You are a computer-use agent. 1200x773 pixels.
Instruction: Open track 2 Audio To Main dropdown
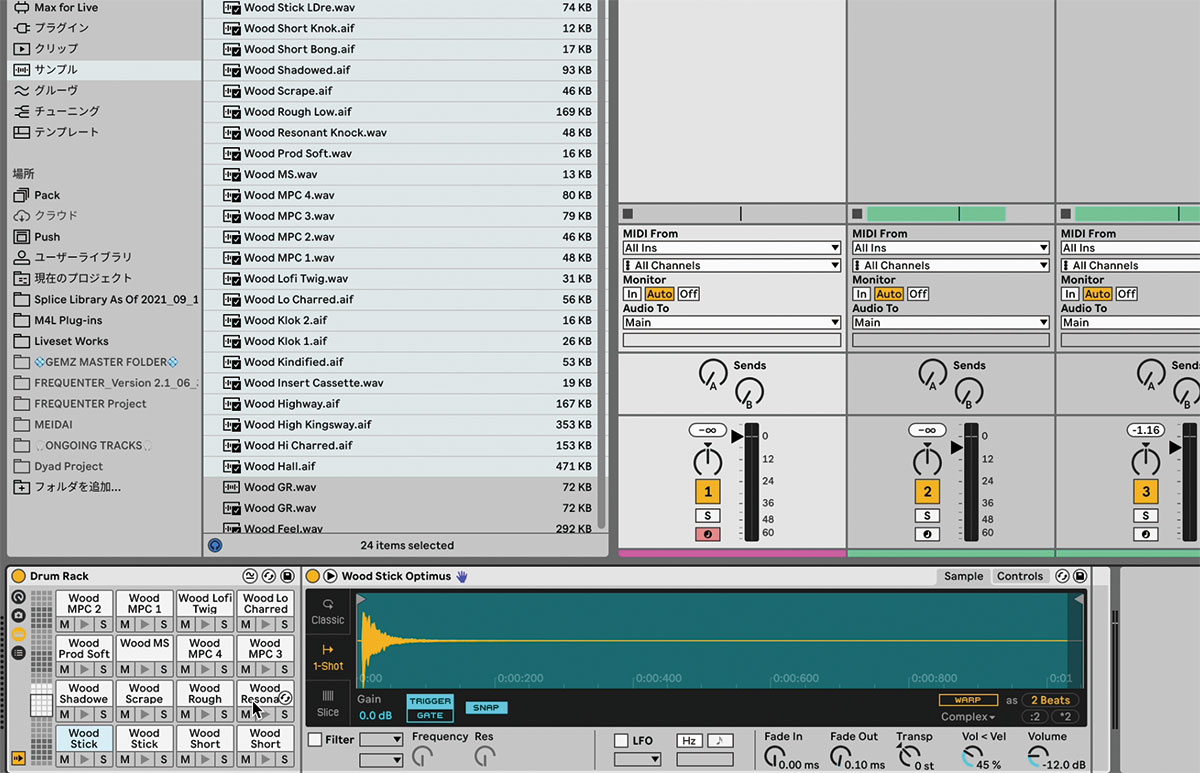point(951,322)
